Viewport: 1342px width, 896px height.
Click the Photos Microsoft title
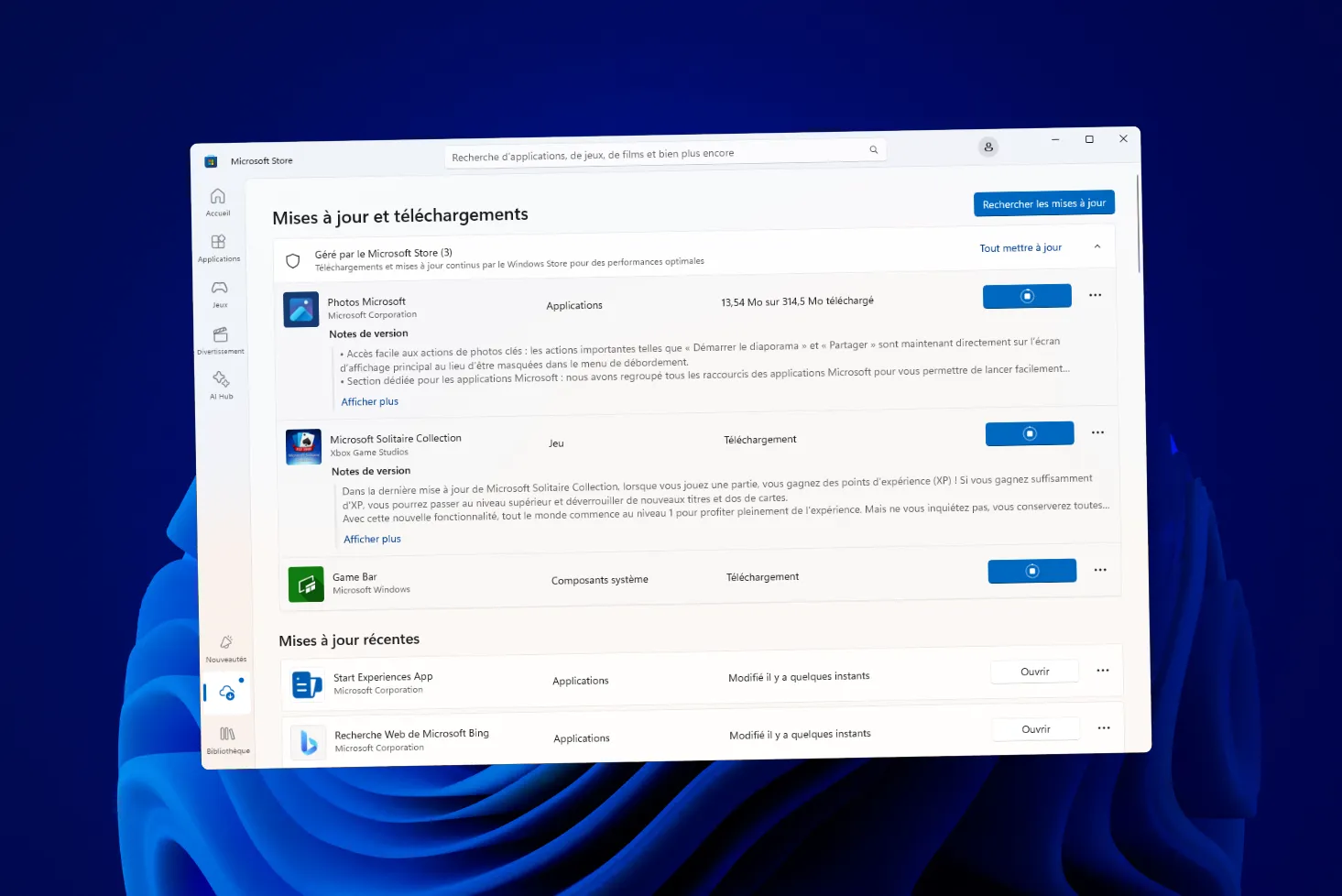click(x=366, y=301)
